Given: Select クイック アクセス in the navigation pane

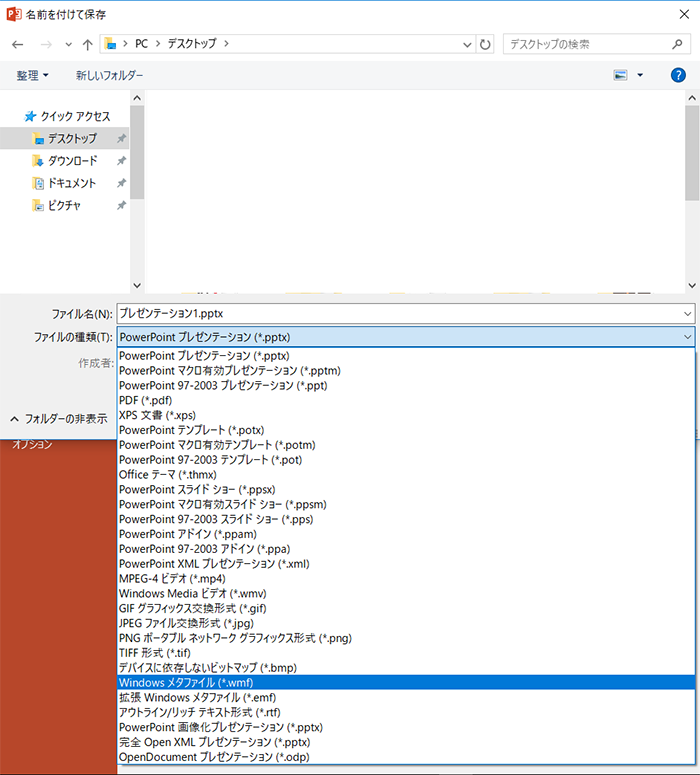Looking at the screenshot, I should tap(67, 116).
